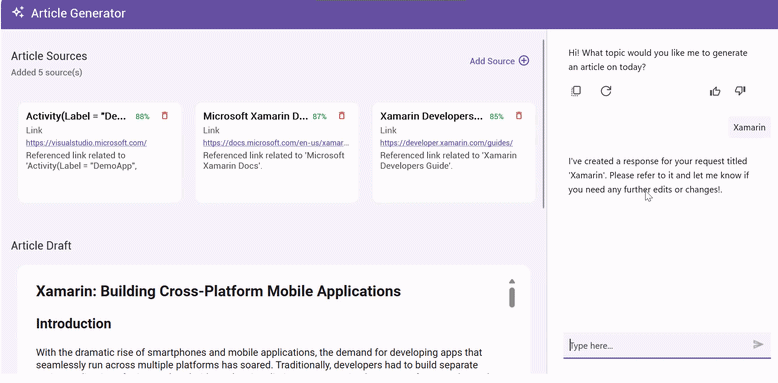Click the Add Source link text

click(492, 61)
